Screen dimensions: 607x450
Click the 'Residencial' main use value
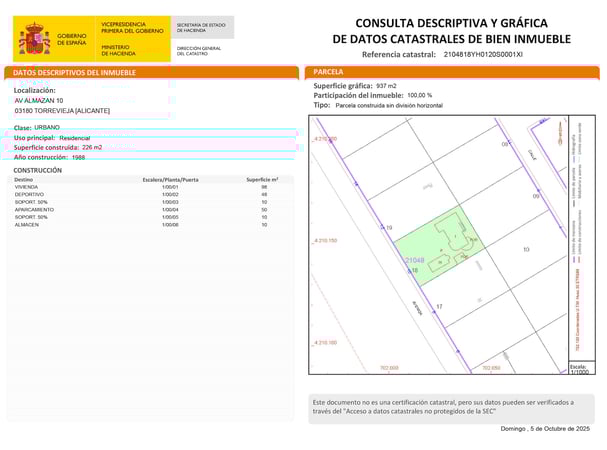point(75,138)
